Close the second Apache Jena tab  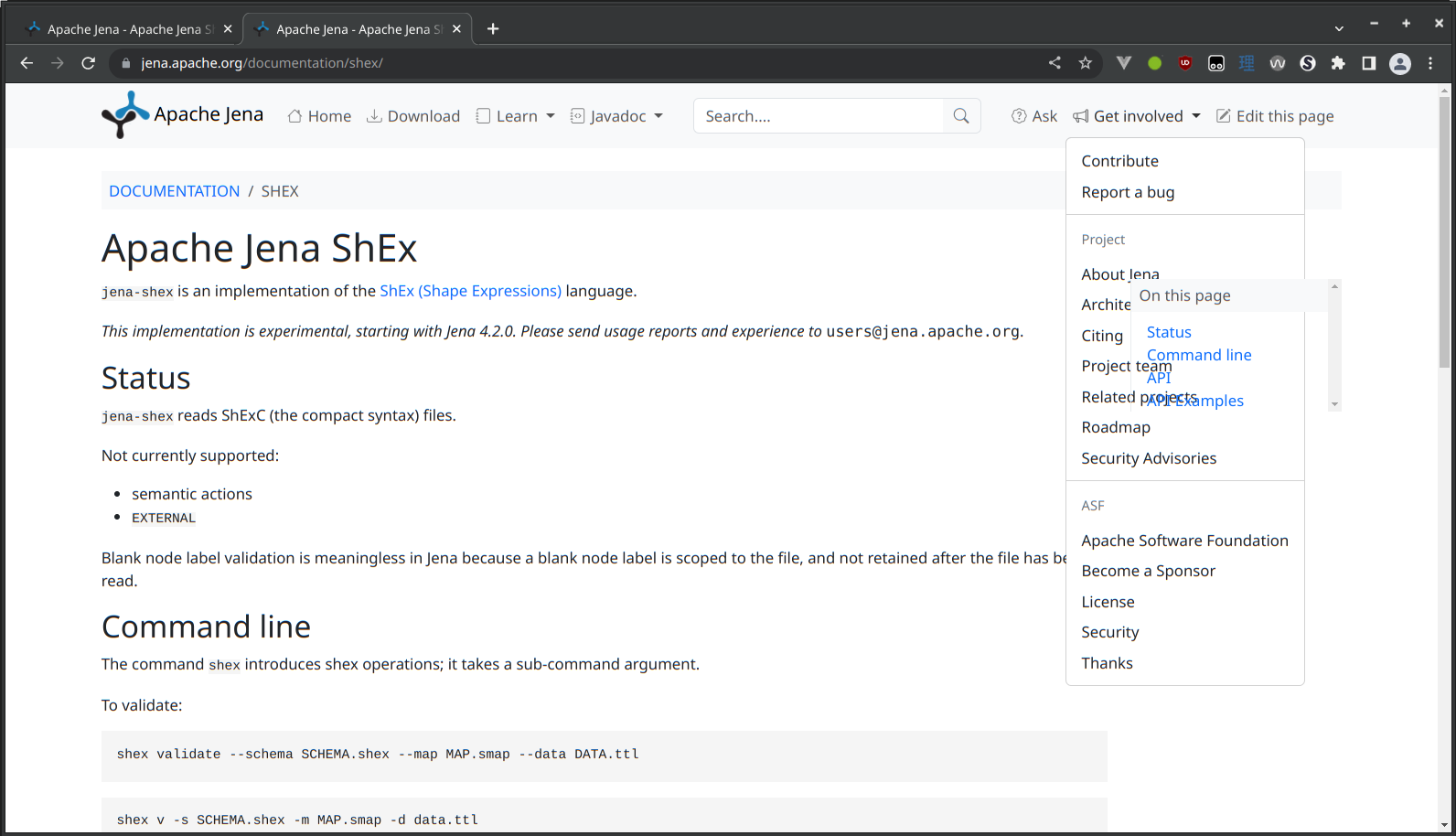pyautogui.click(x=456, y=29)
